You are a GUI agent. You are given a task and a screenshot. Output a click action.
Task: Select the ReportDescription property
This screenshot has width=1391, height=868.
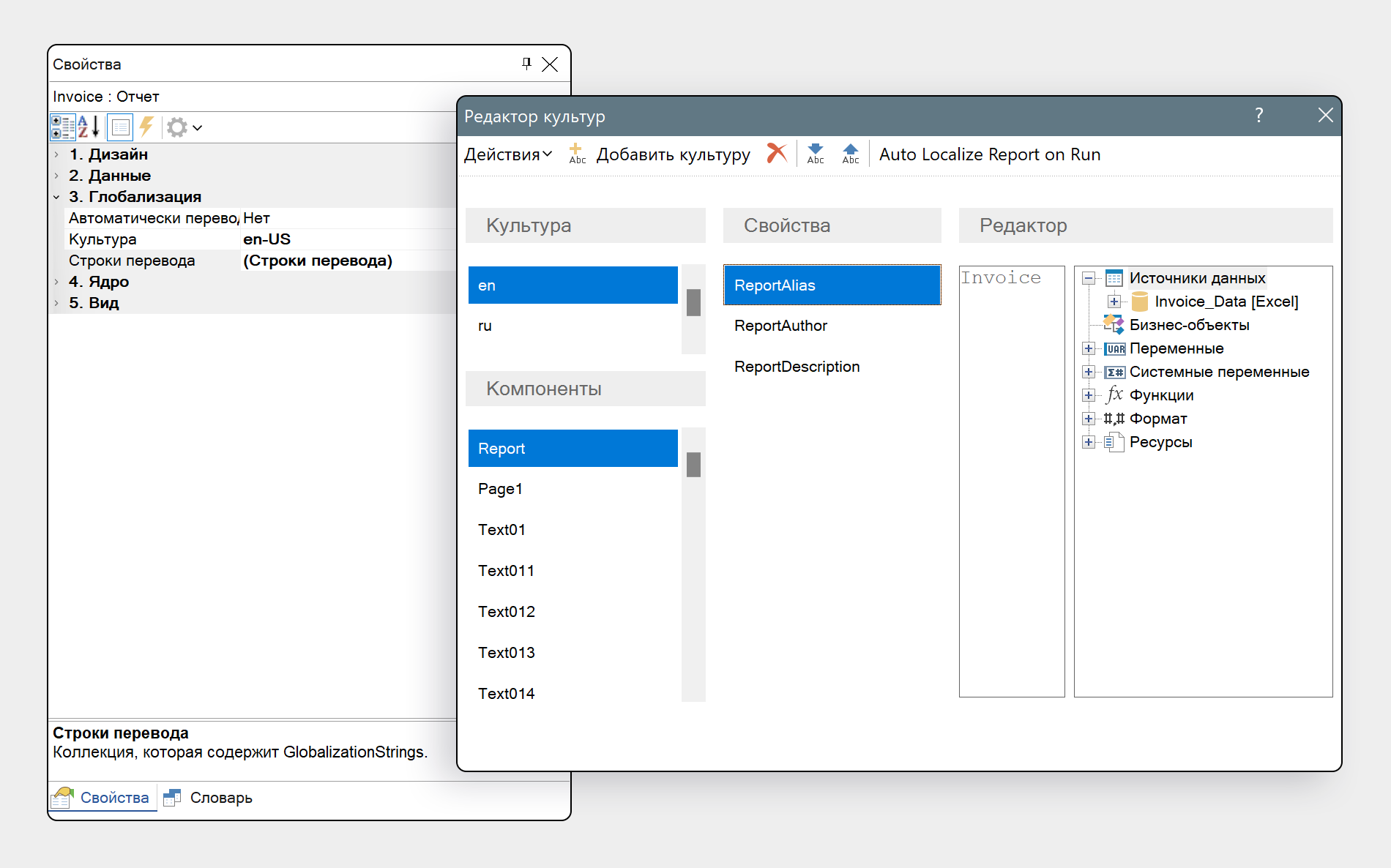832,367
